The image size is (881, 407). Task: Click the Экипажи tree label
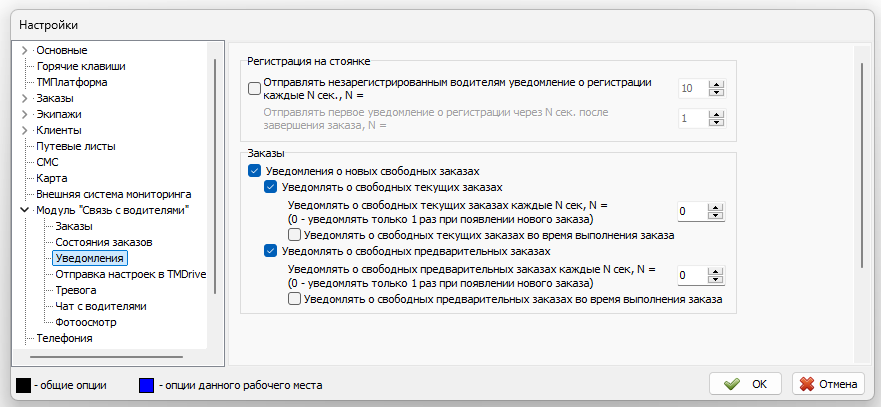coord(59,115)
